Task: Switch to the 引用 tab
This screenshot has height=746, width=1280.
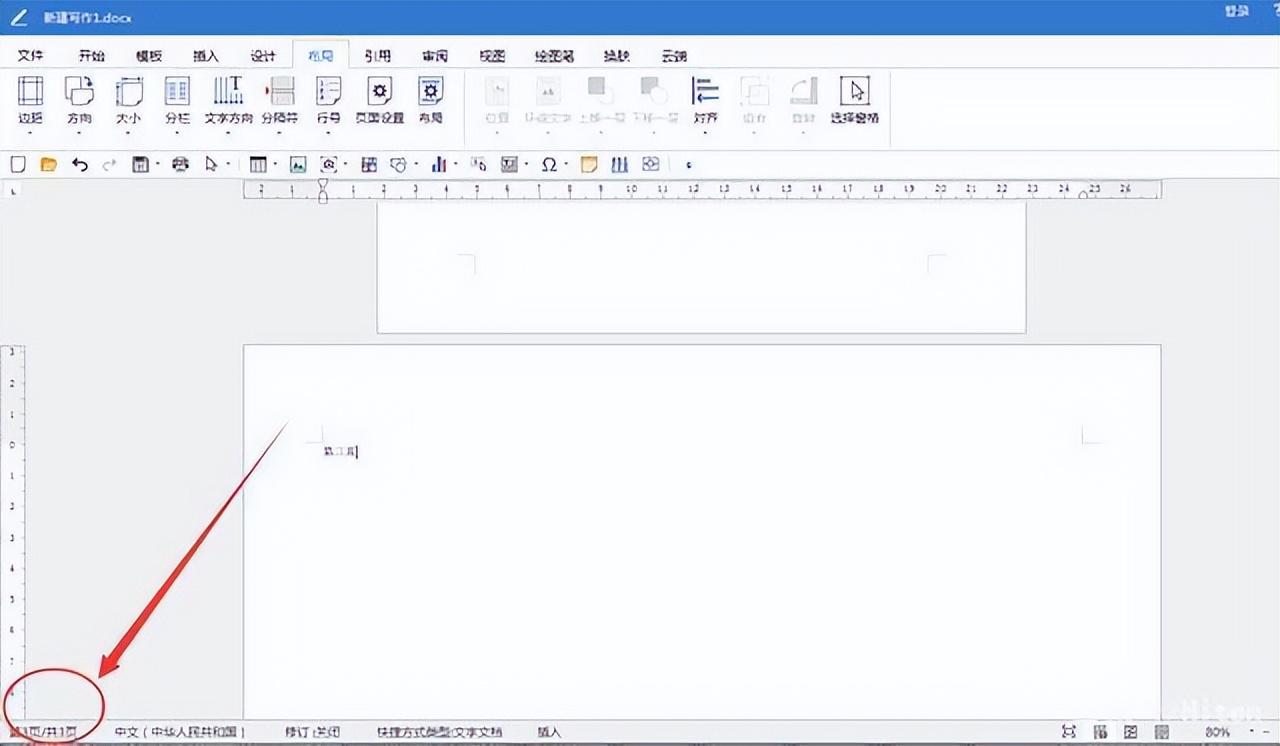Action: coord(377,56)
